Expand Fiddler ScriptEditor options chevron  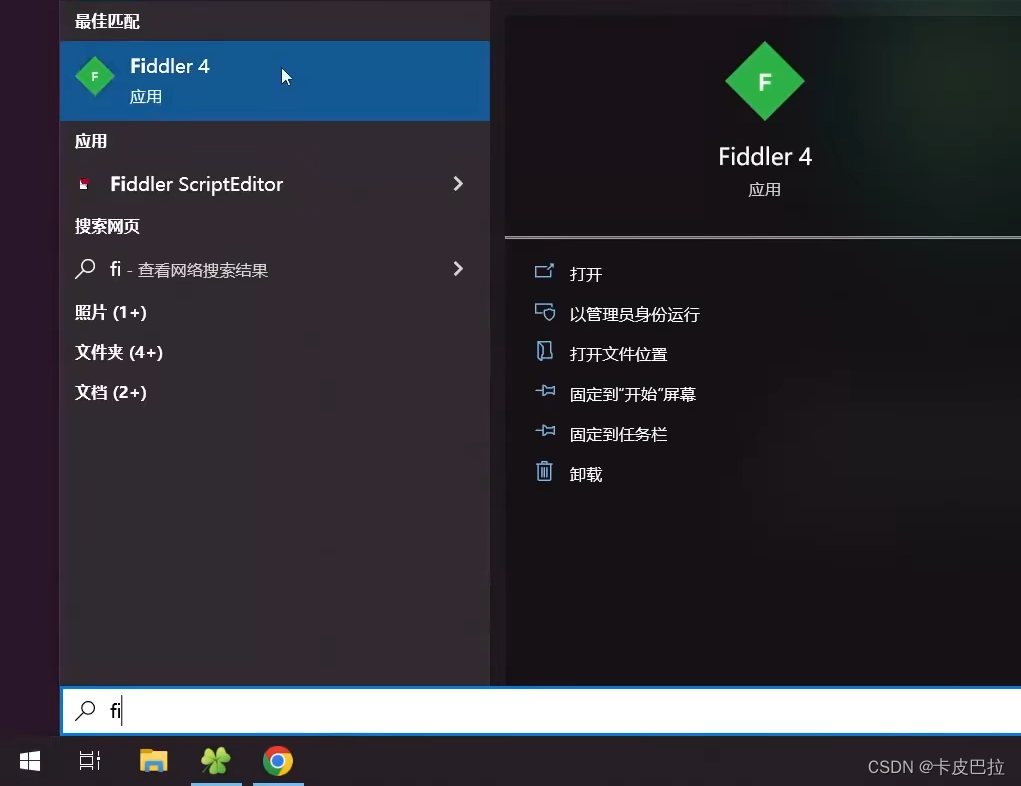point(458,184)
